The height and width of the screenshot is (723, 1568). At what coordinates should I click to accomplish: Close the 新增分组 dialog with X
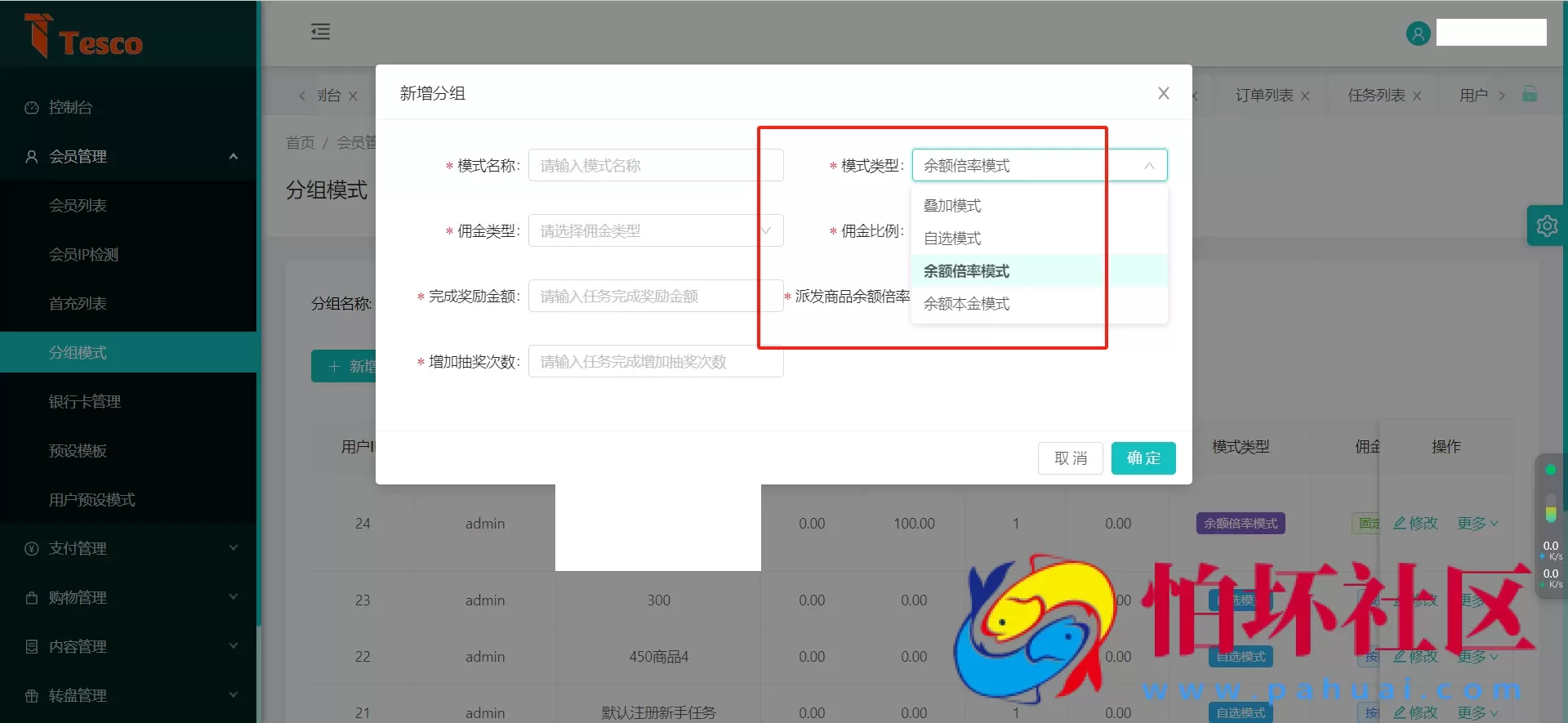pyautogui.click(x=1164, y=93)
